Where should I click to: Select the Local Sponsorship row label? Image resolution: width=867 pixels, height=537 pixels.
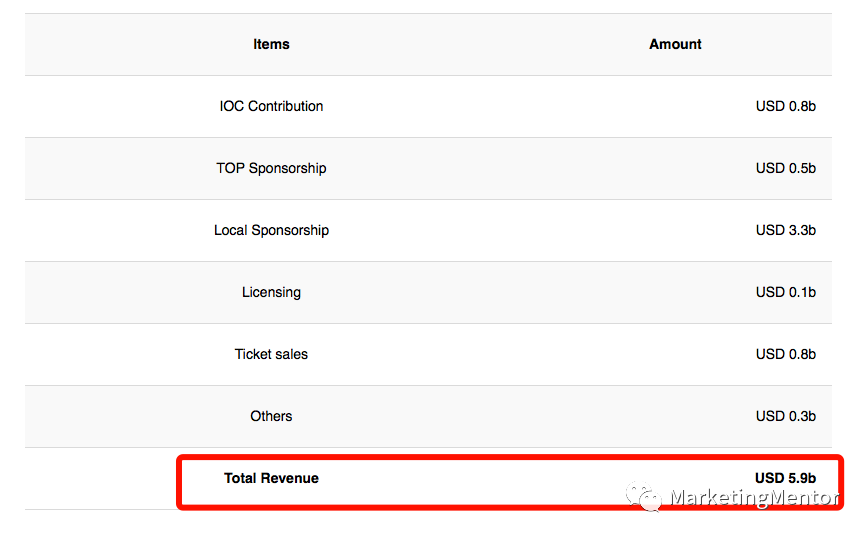[271, 230]
